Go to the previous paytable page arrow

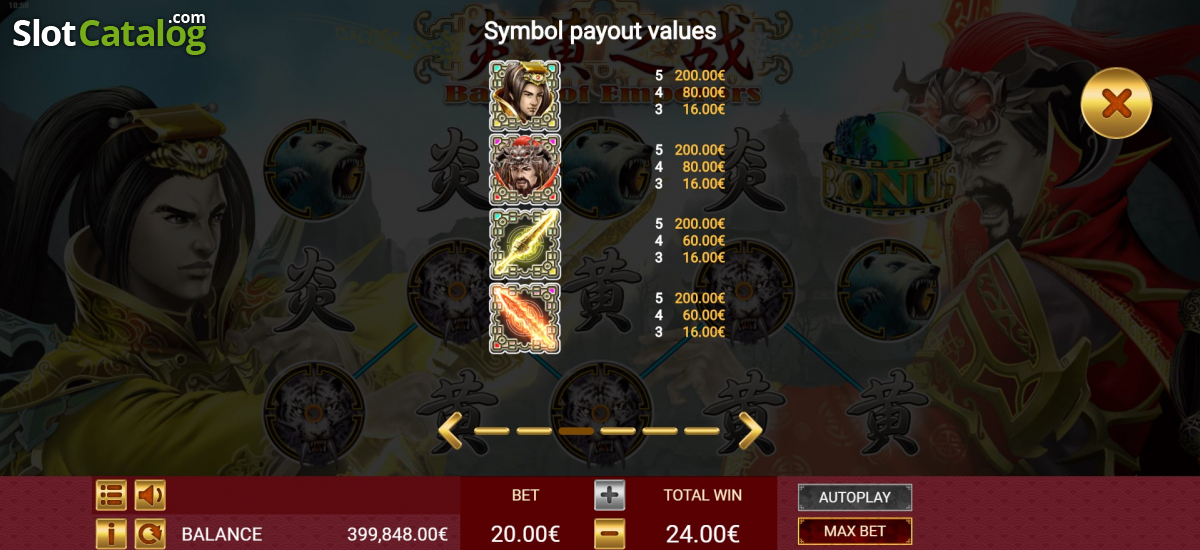[x=451, y=431]
